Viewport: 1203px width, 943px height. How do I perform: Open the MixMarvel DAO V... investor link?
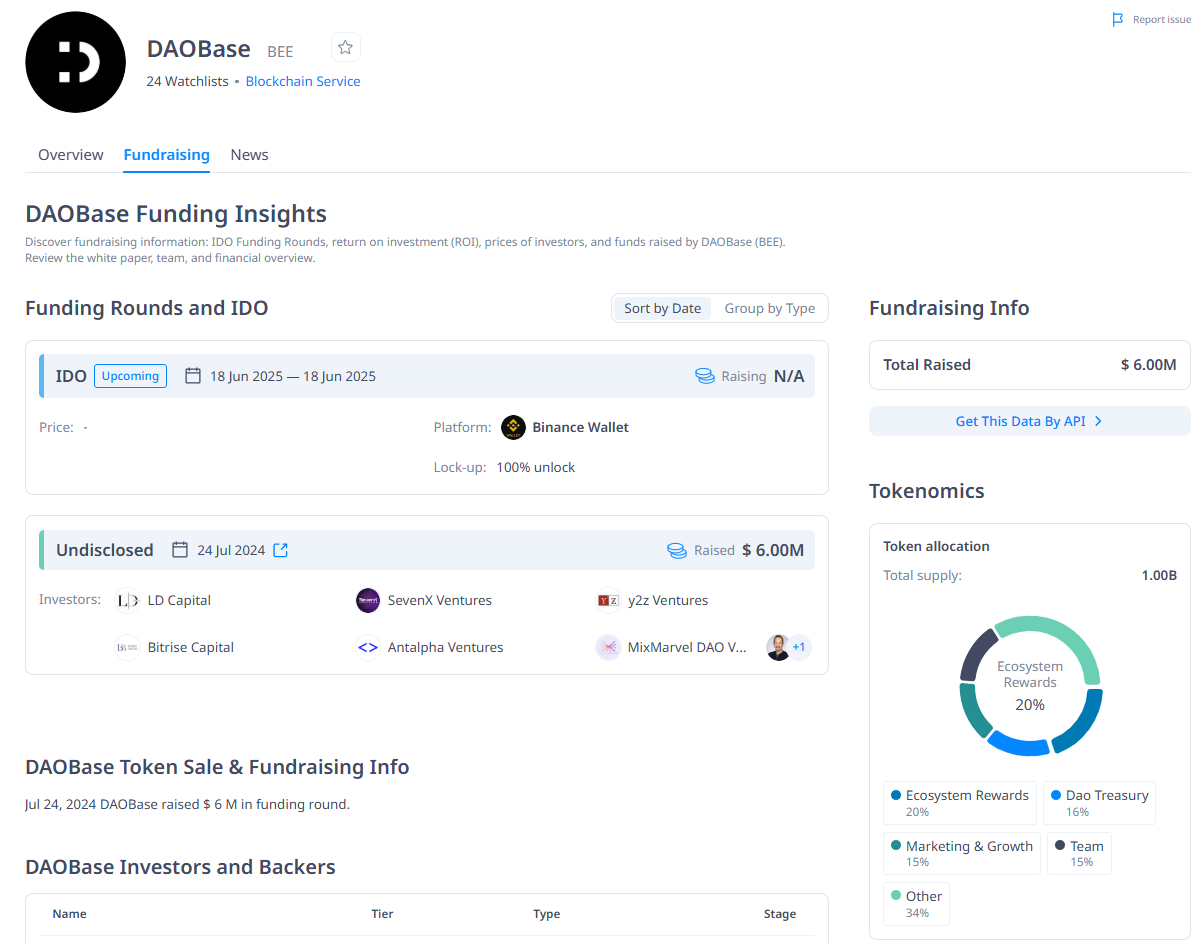pyautogui.click(x=687, y=647)
